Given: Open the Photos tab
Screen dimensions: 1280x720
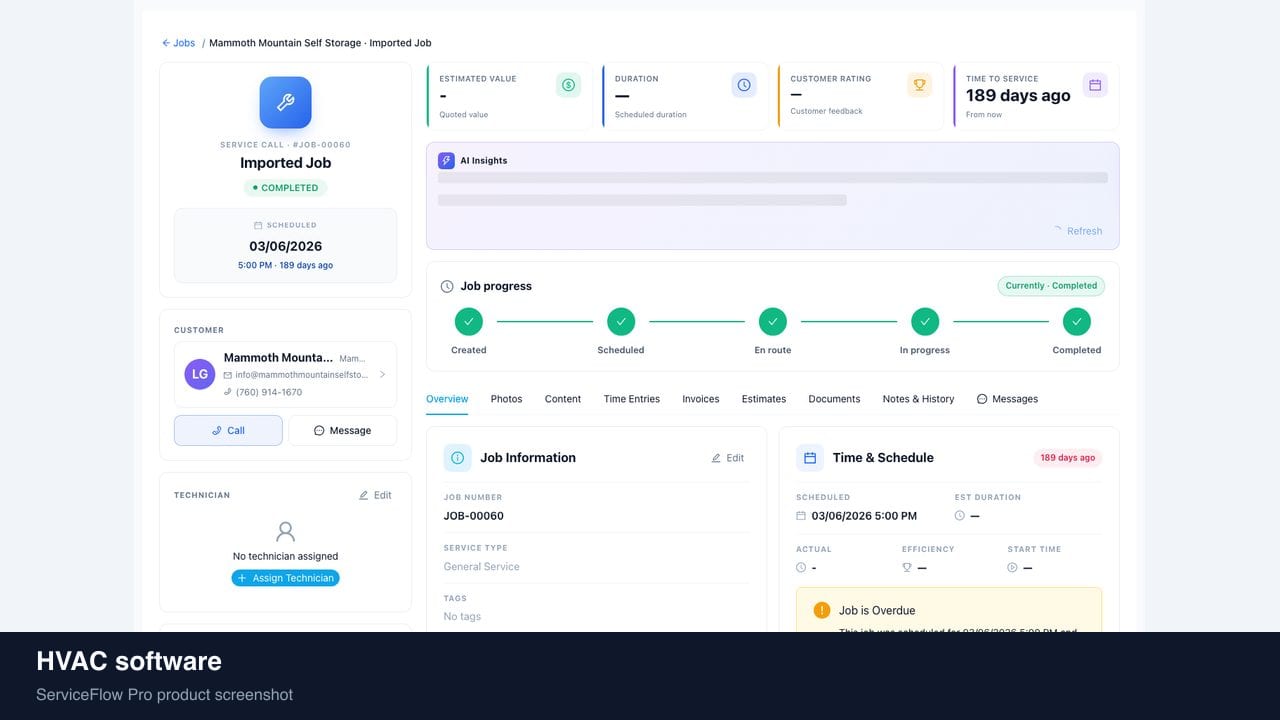Looking at the screenshot, I should pyautogui.click(x=506, y=399).
